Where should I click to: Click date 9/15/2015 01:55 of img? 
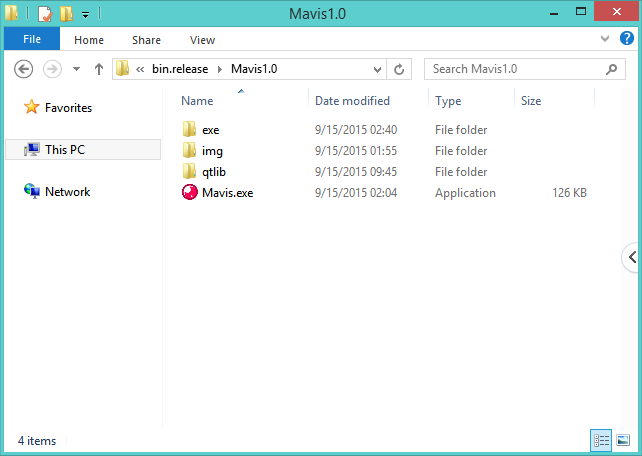point(356,151)
